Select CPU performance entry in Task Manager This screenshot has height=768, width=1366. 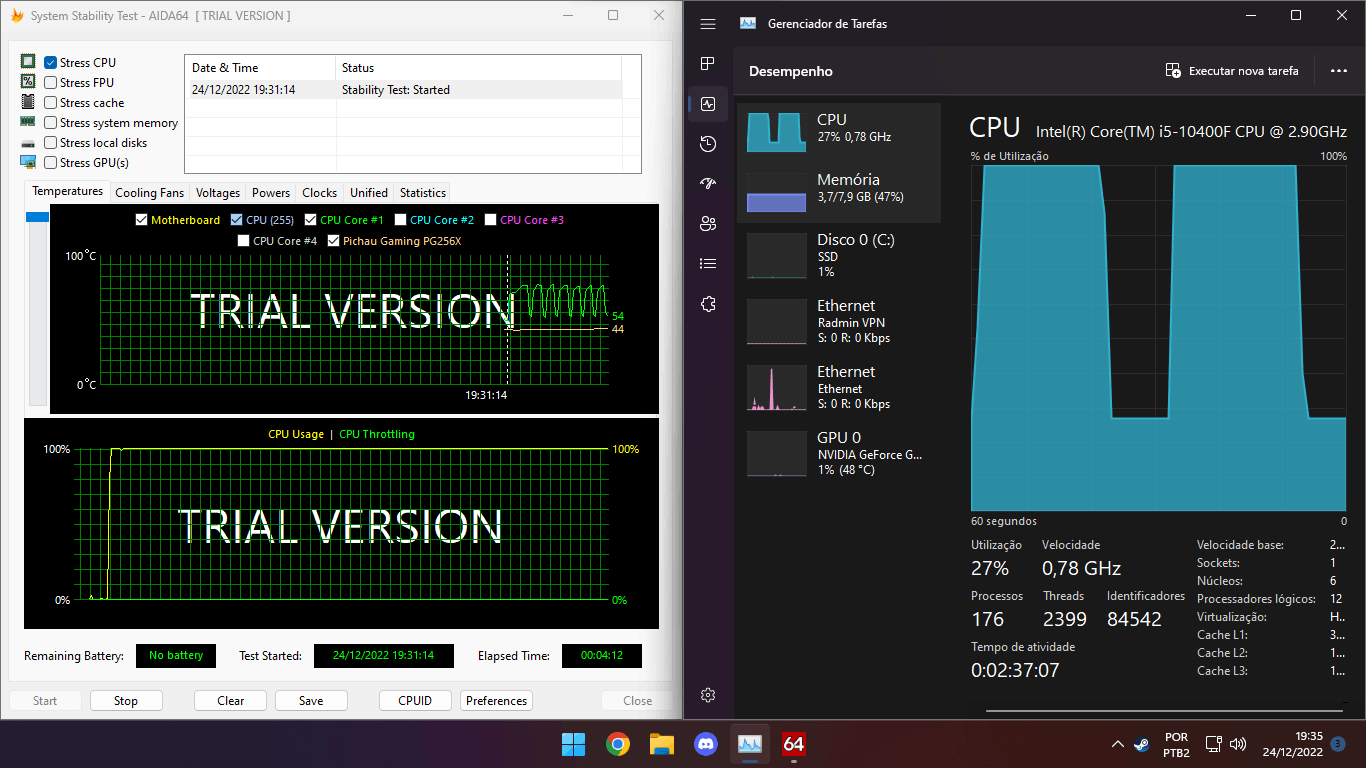click(x=839, y=132)
